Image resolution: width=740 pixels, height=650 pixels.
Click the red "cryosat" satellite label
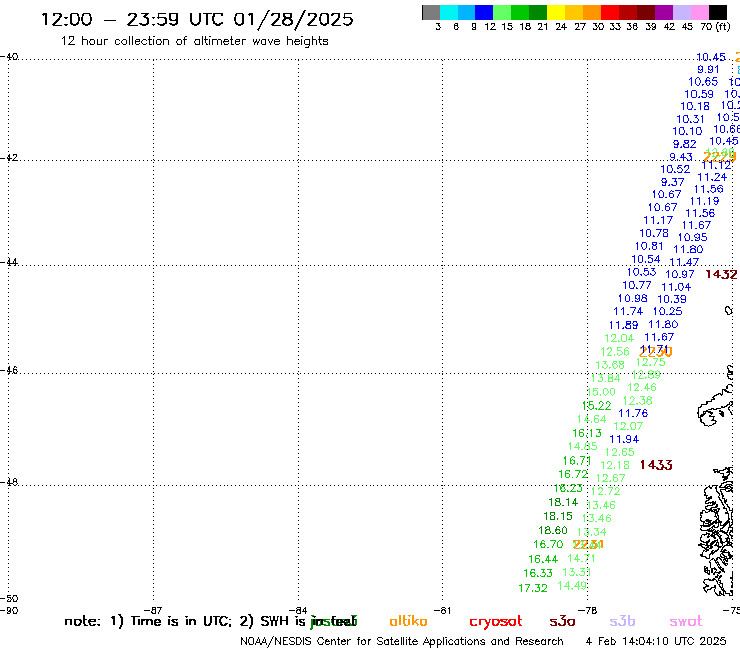(496, 621)
